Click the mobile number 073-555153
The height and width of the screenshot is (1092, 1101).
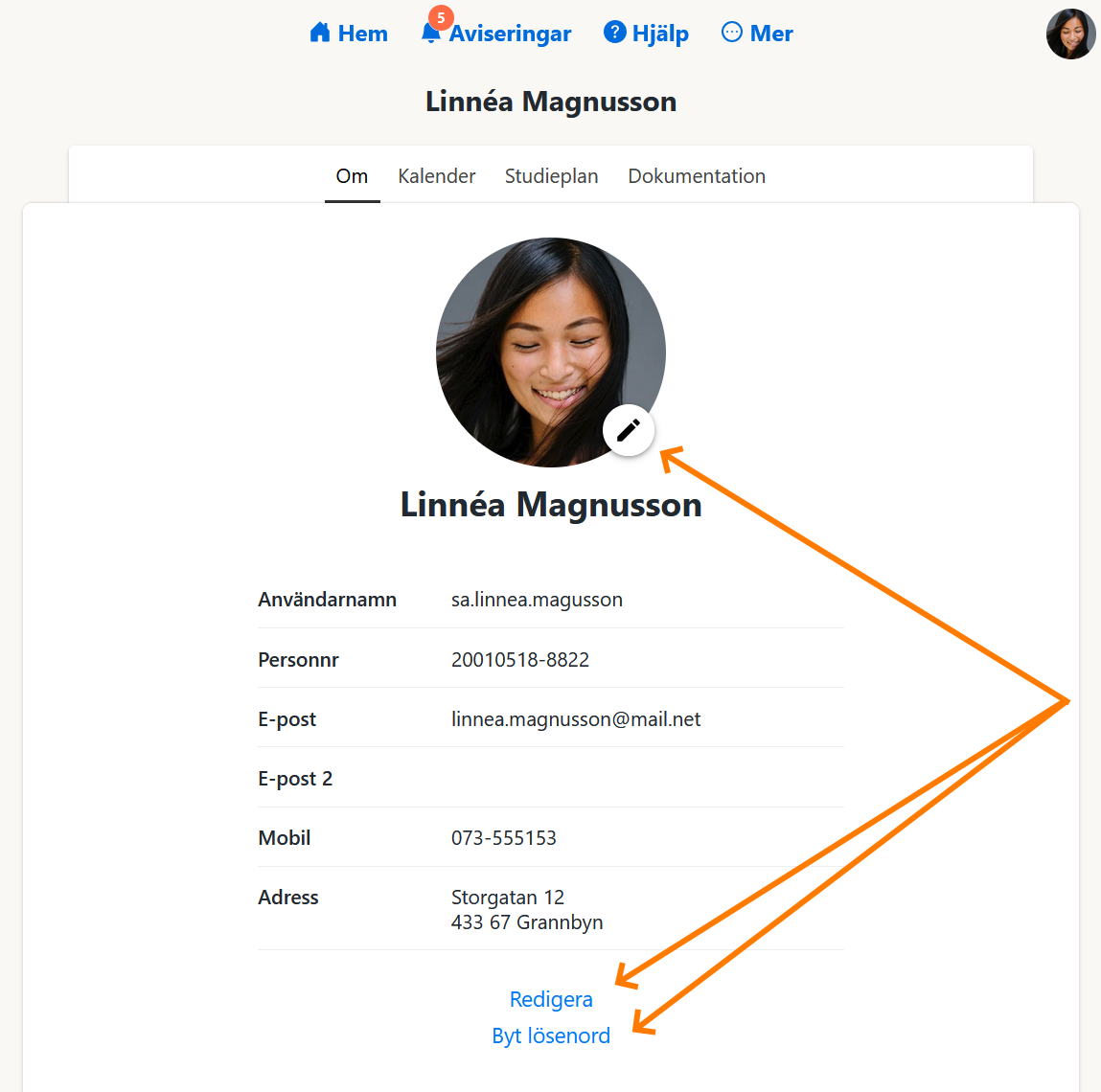pyautogui.click(x=504, y=837)
